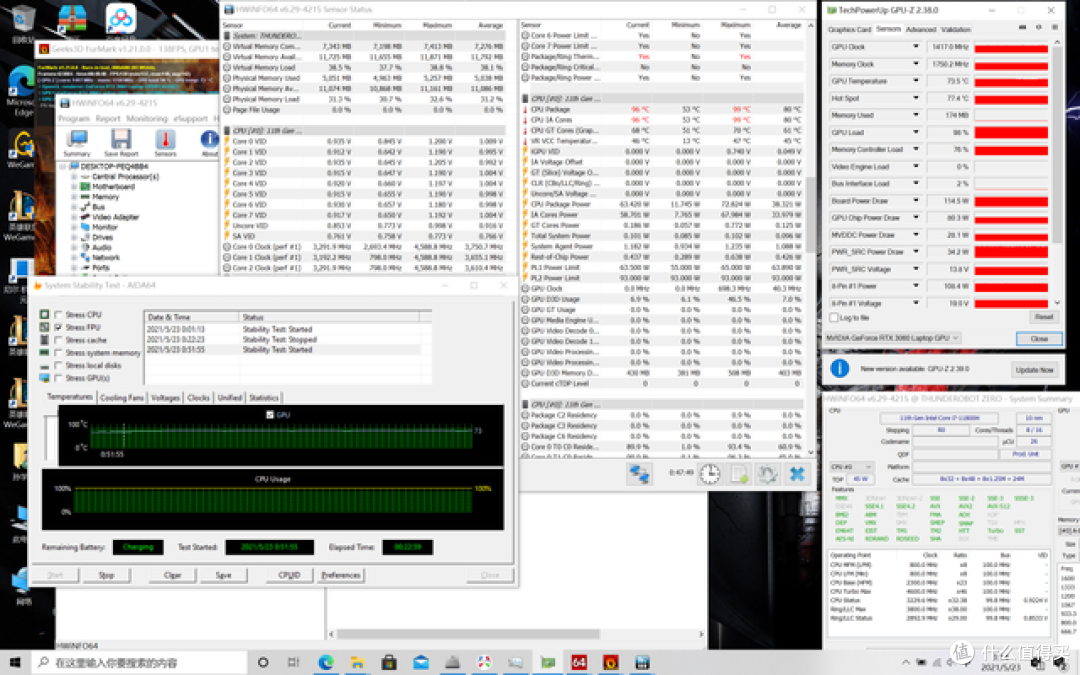Click the GPU-Z refresh icon

pos(1039,28)
